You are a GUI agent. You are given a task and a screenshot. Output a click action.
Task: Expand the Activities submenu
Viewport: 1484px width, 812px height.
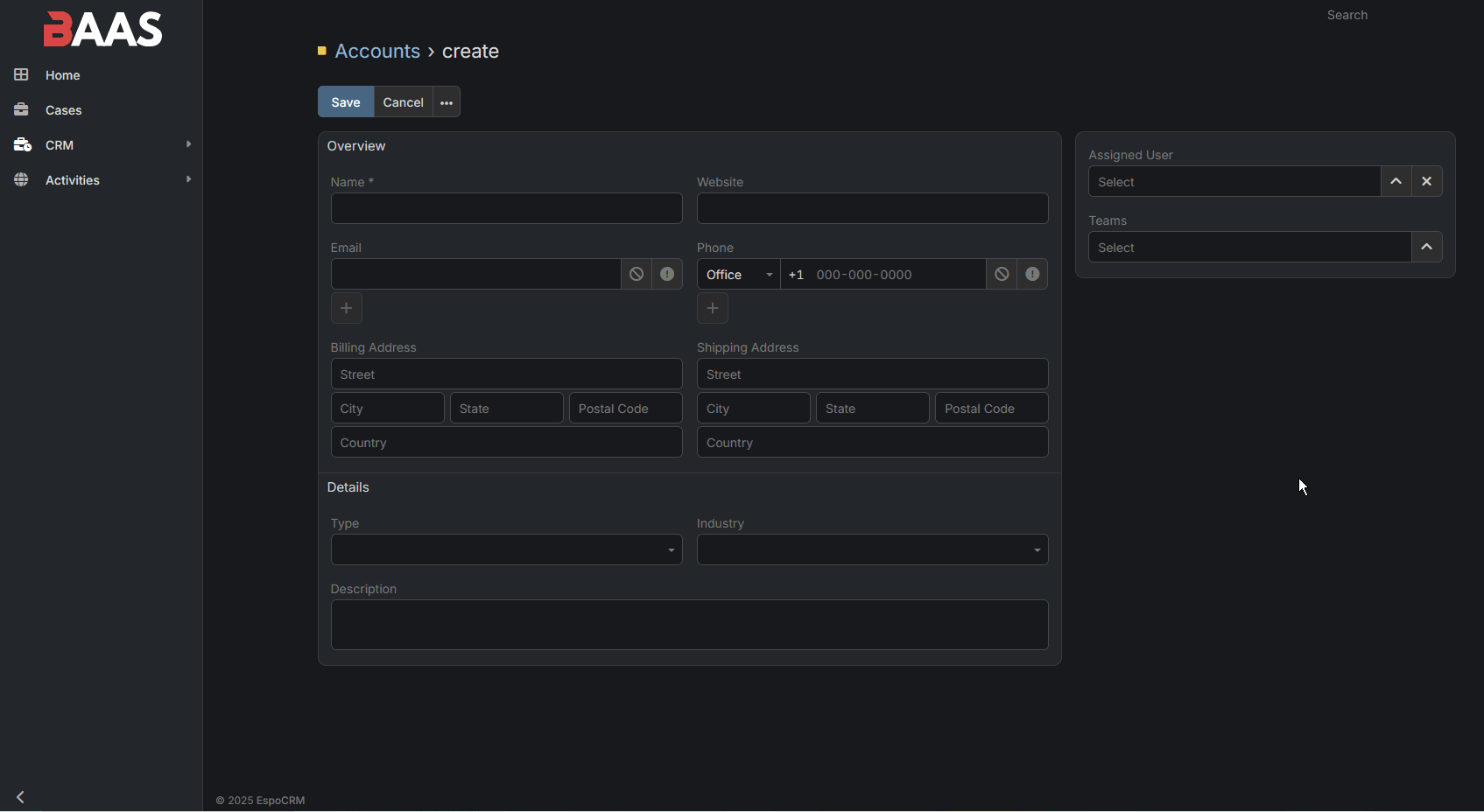(188, 179)
